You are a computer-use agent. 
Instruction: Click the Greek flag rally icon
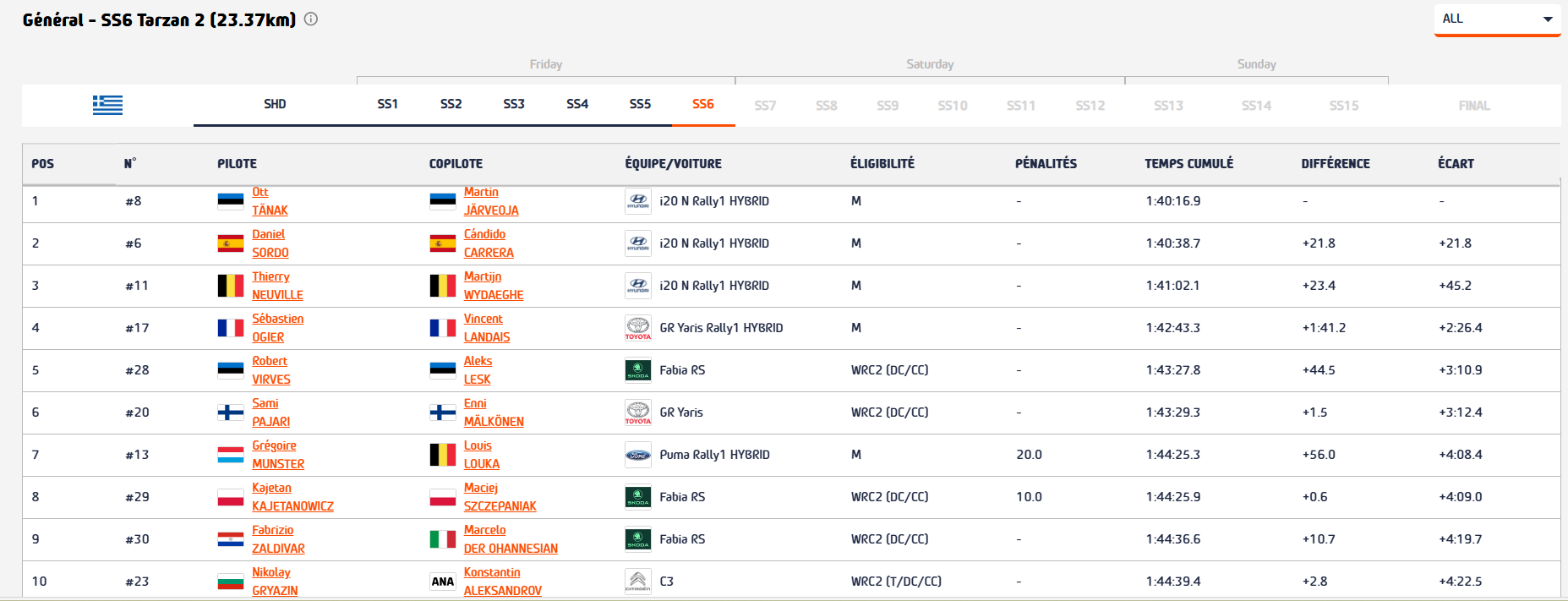click(x=107, y=105)
